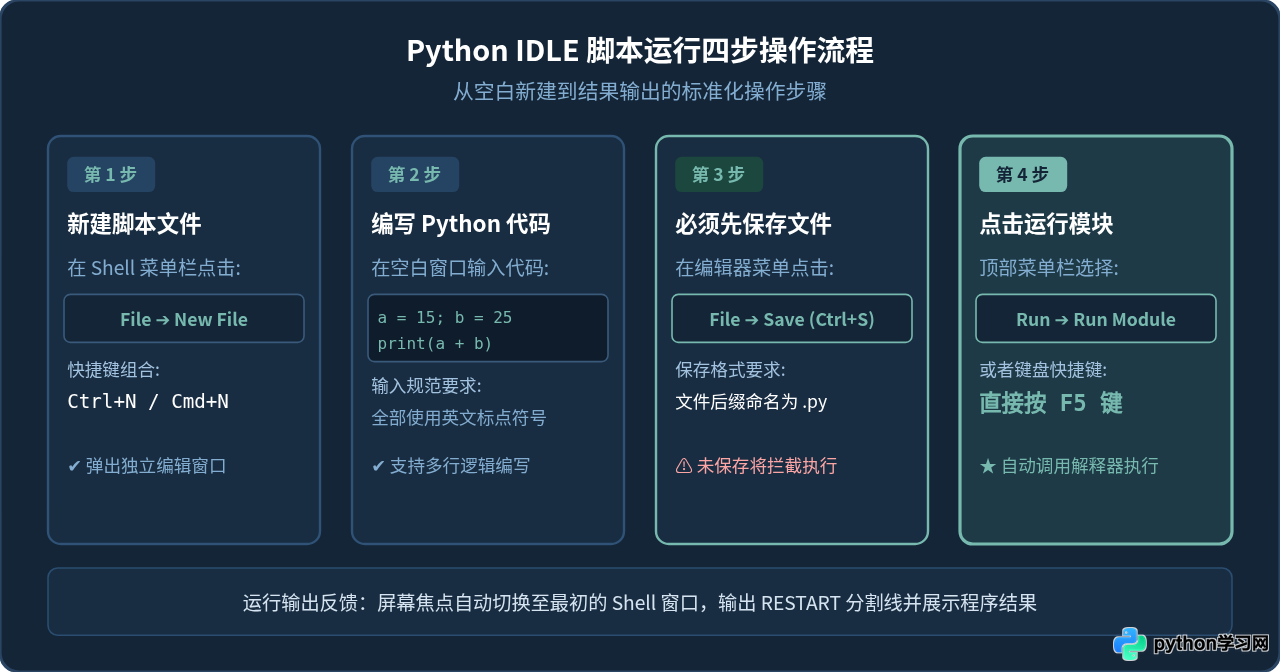The width and height of the screenshot is (1280, 672).
Task: Click the title Python IDLE 脚本运行四步操作流程
Action: (x=640, y=50)
